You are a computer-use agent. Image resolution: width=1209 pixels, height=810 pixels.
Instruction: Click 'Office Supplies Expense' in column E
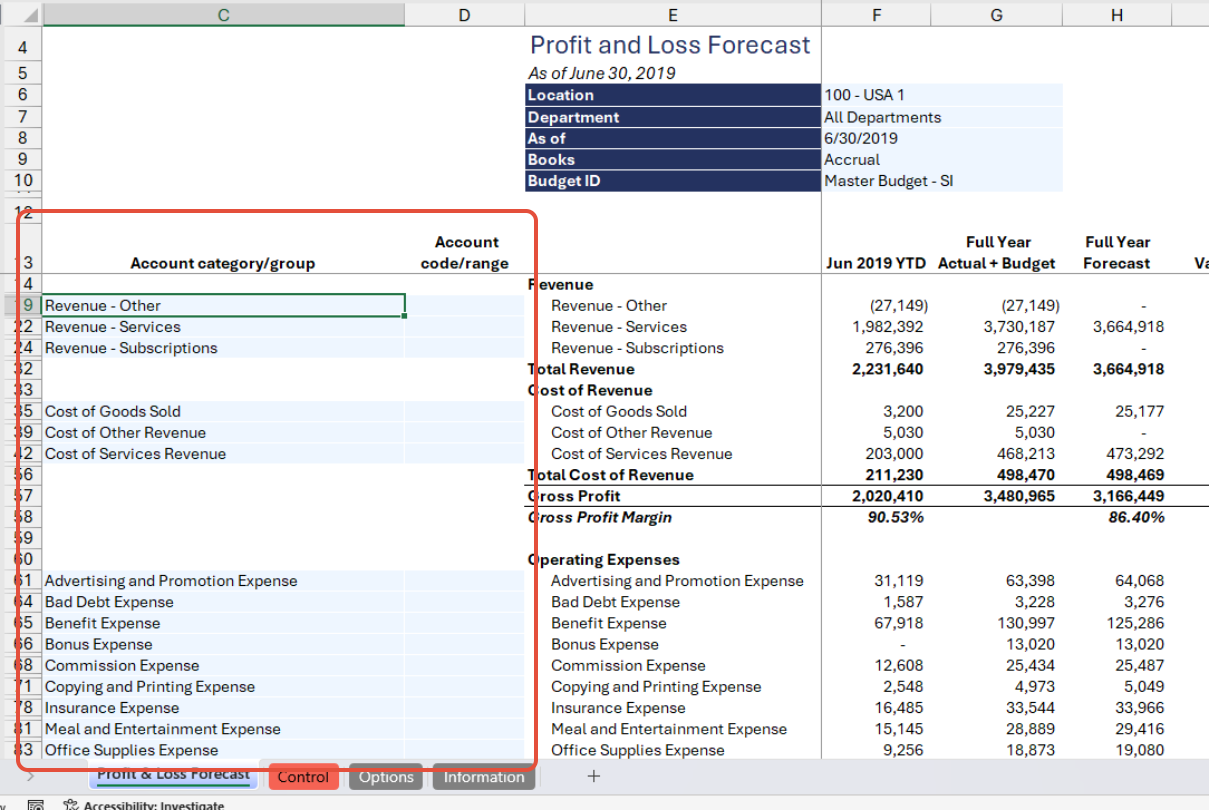(673, 750)
